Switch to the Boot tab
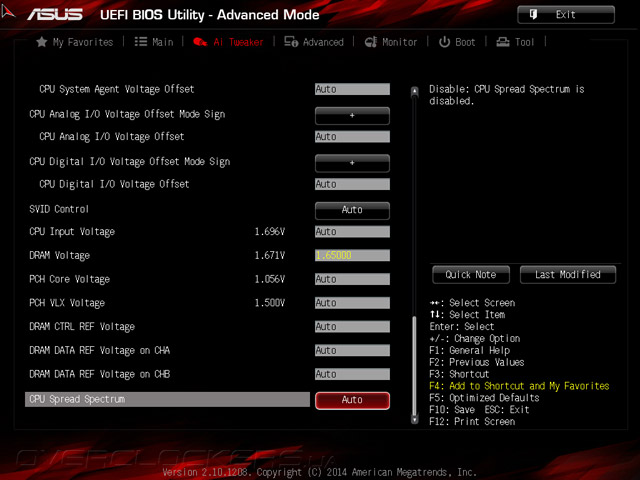Screen dimensions: 640x480 (457, 42)
